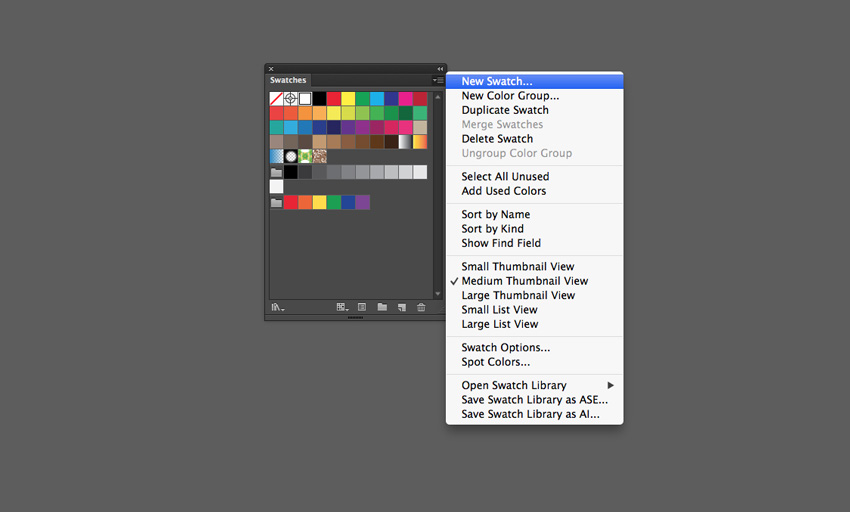Choose Add Used Colors

point(535,191)
